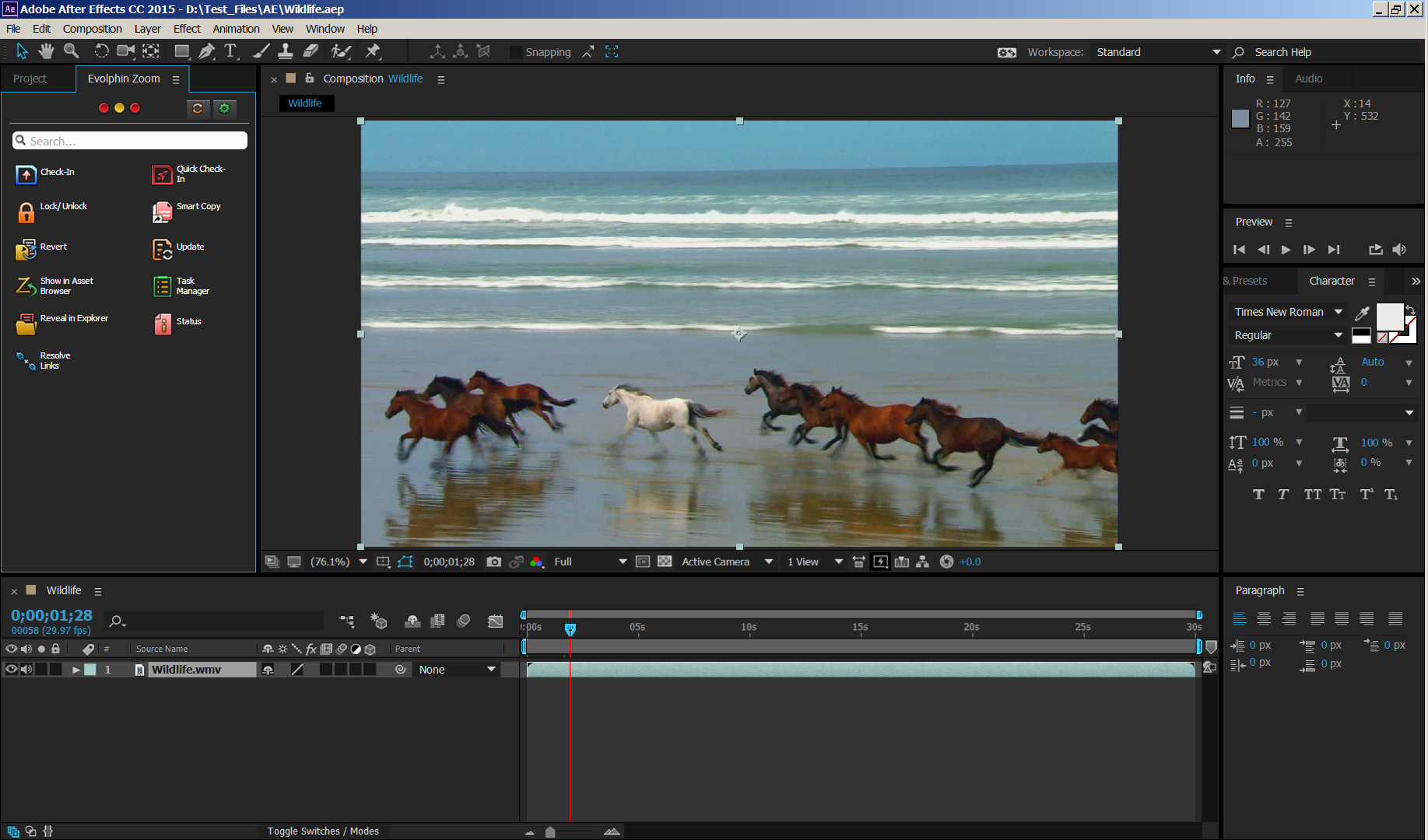Click Quick Check-In in Evolphin panel
The height and width of the screenshot is (840, 1428).
click(189, 173)
